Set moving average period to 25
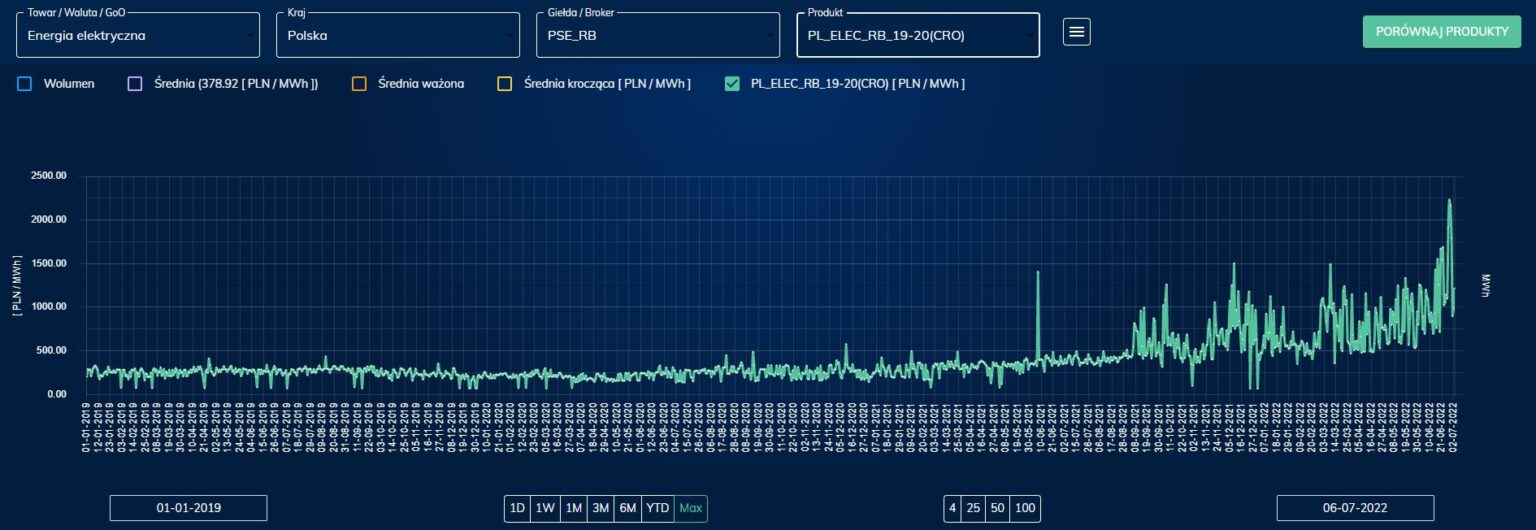Viewport: 1536px width, 530px height. click(972, 508)
